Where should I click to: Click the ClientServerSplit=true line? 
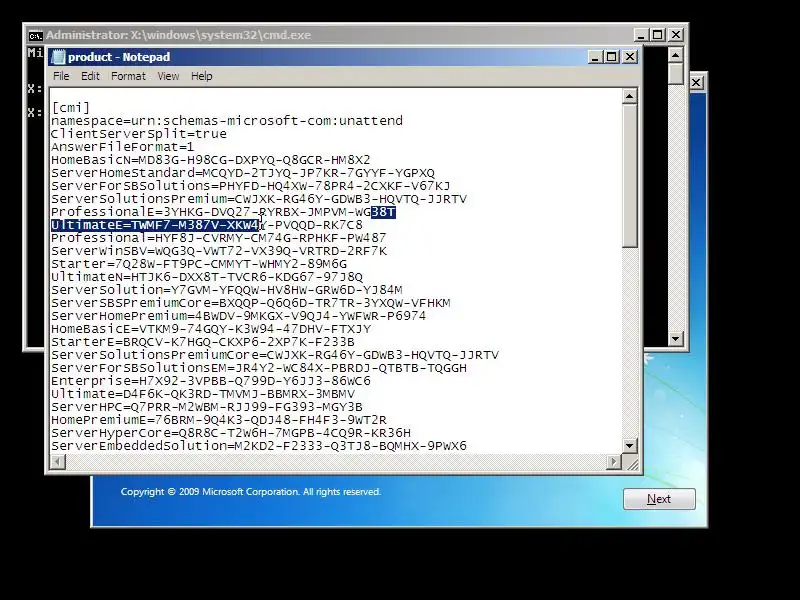coord(139,134)
